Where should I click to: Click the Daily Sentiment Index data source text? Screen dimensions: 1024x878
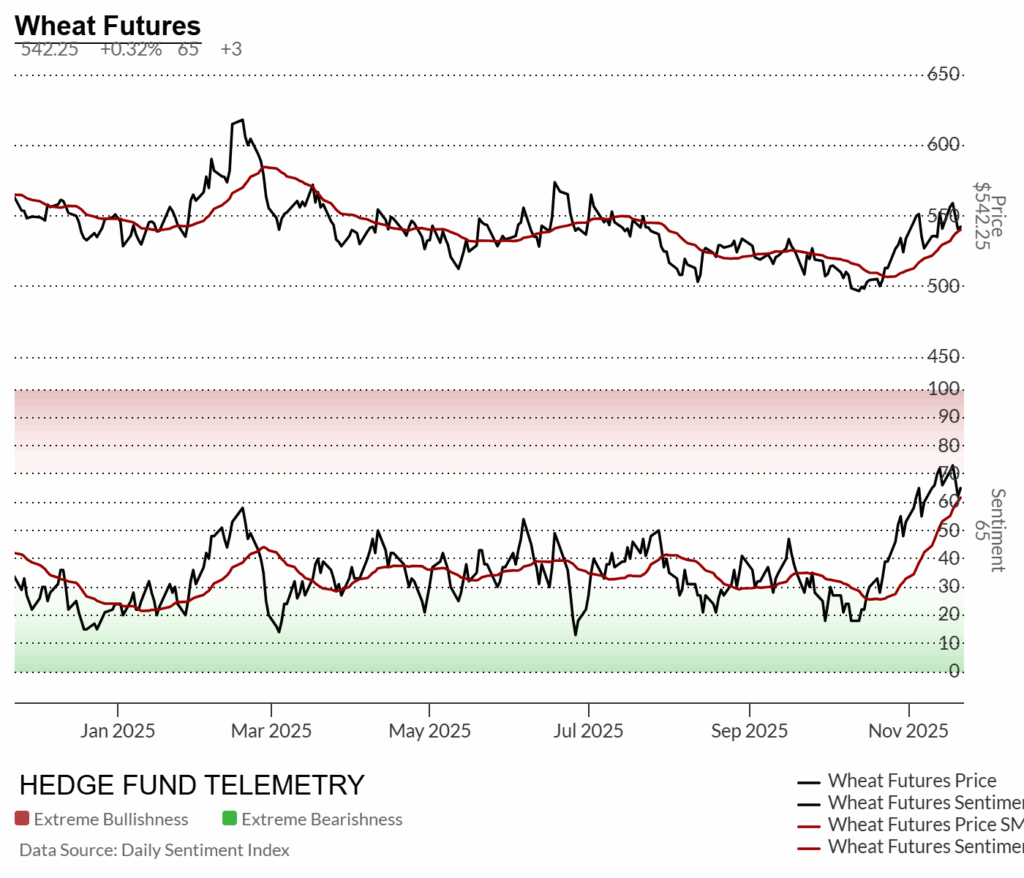[x=154, y=850]
